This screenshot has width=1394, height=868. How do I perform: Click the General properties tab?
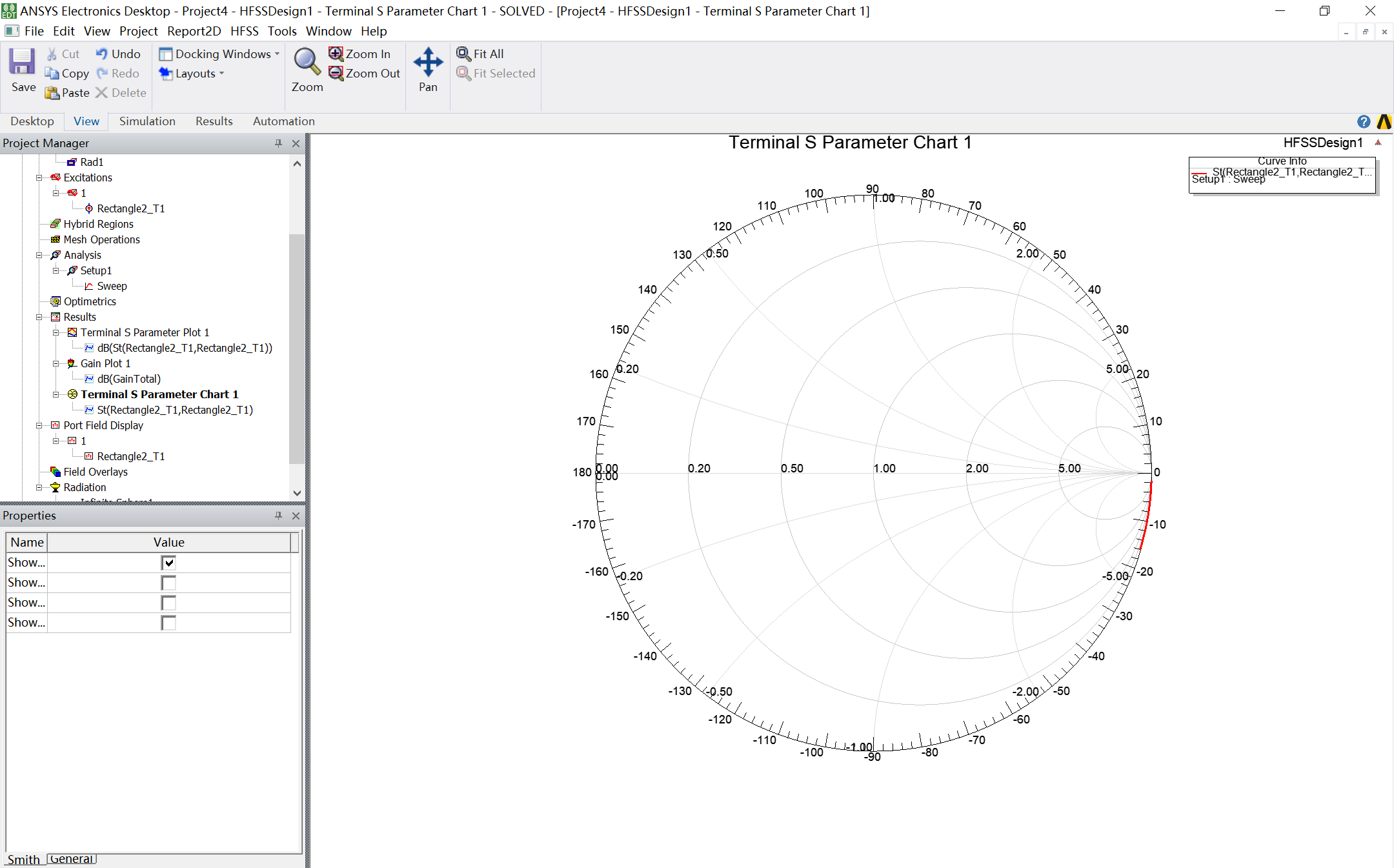pyautogui.click(x=72, y=858)
